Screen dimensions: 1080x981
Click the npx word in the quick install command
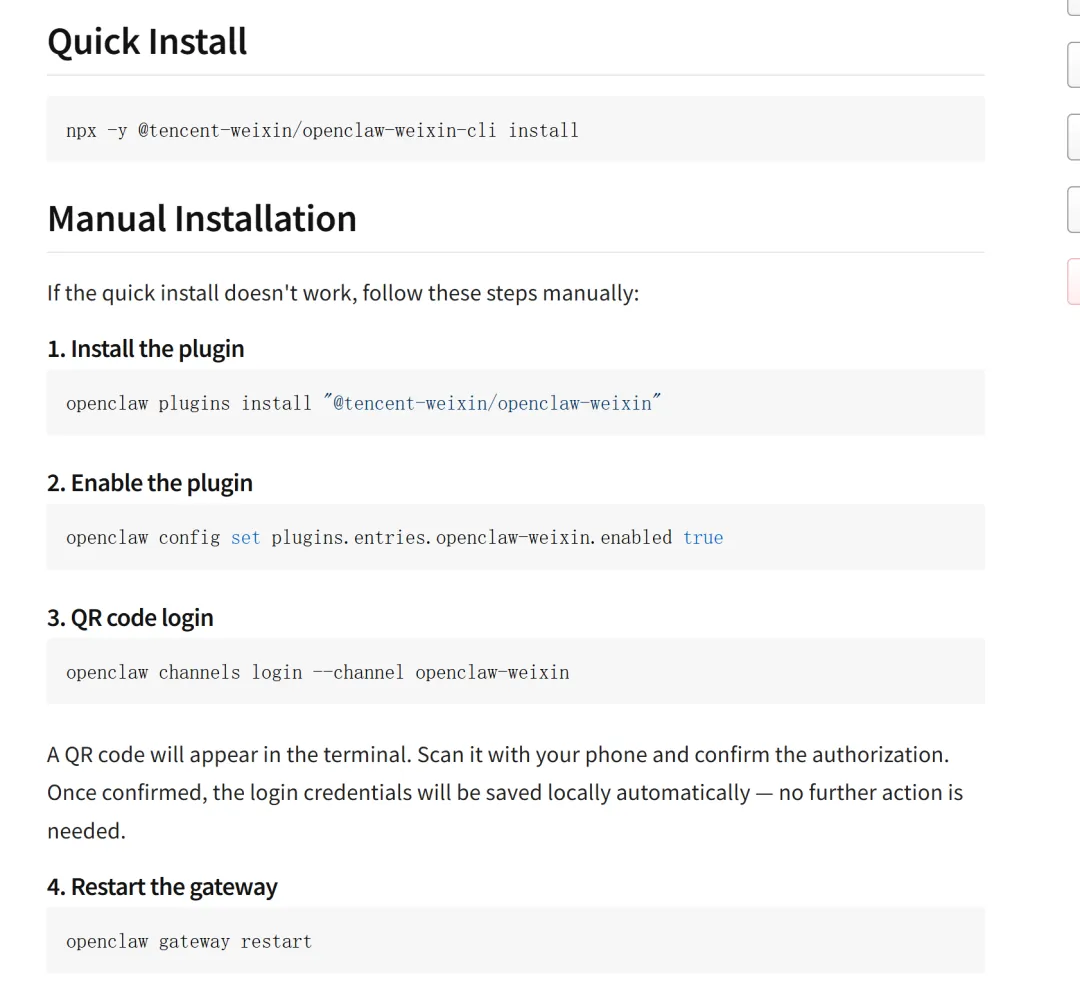(81, 130)
